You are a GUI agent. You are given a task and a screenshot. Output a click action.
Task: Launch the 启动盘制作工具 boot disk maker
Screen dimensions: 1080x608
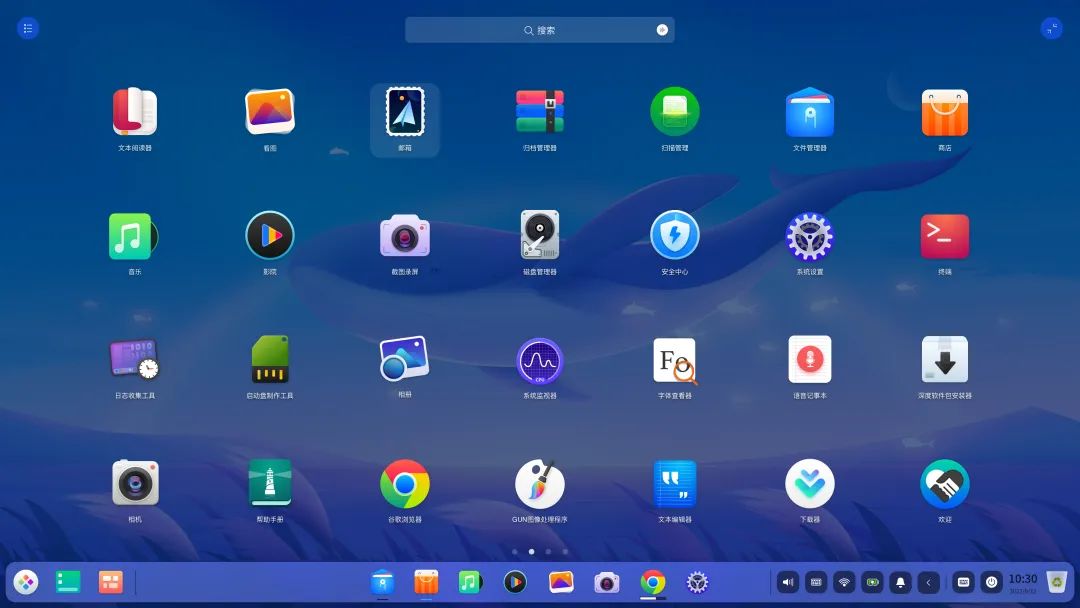pos(270,359)
